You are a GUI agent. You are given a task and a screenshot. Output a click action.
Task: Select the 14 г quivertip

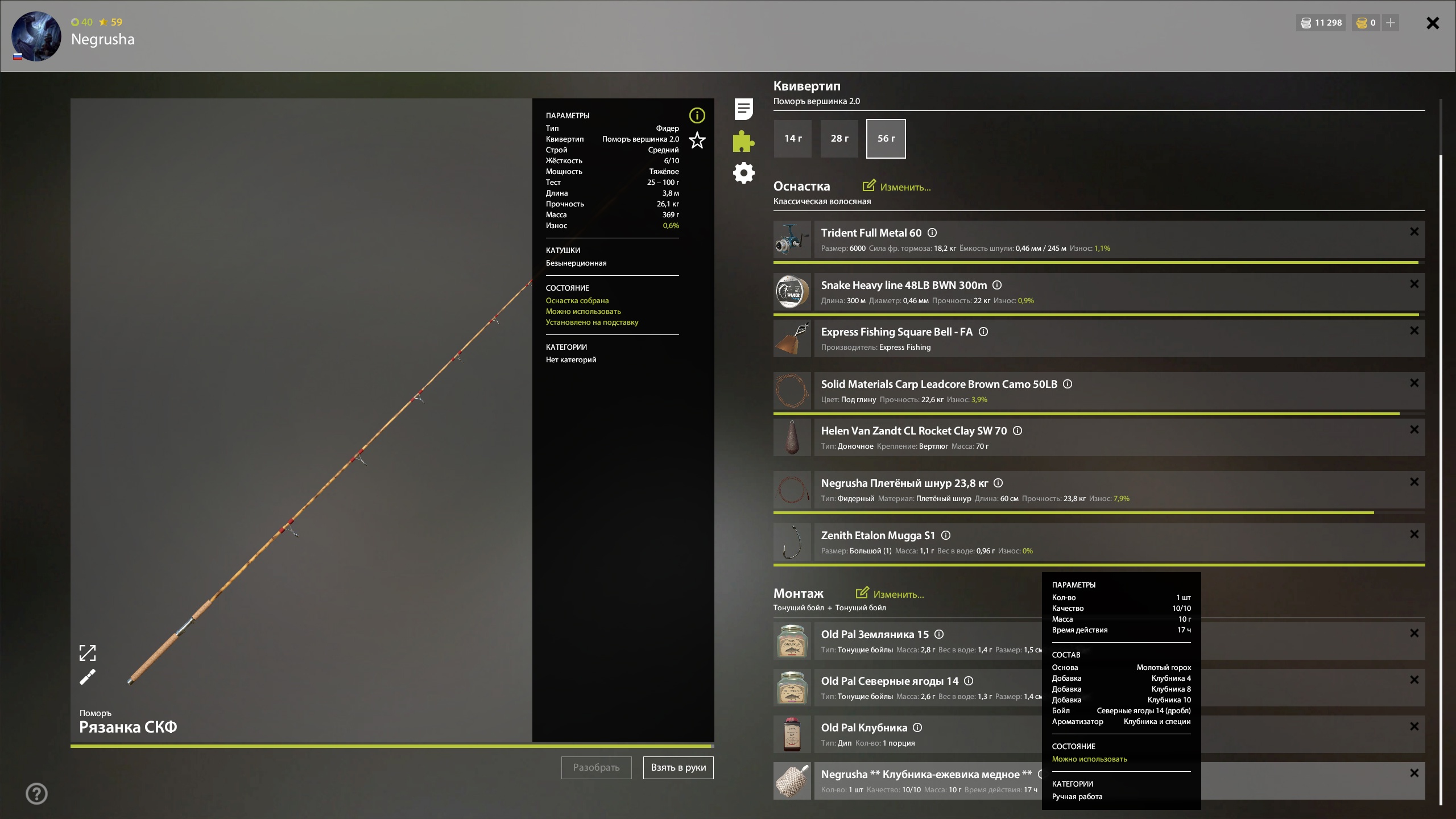pos(793,138)
